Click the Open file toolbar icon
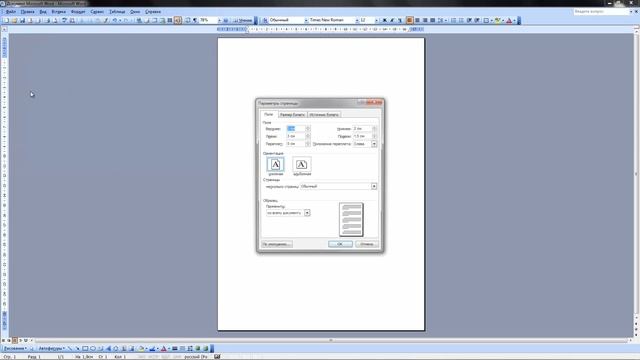This screenshot has width=640, height=360. [14, 20]
